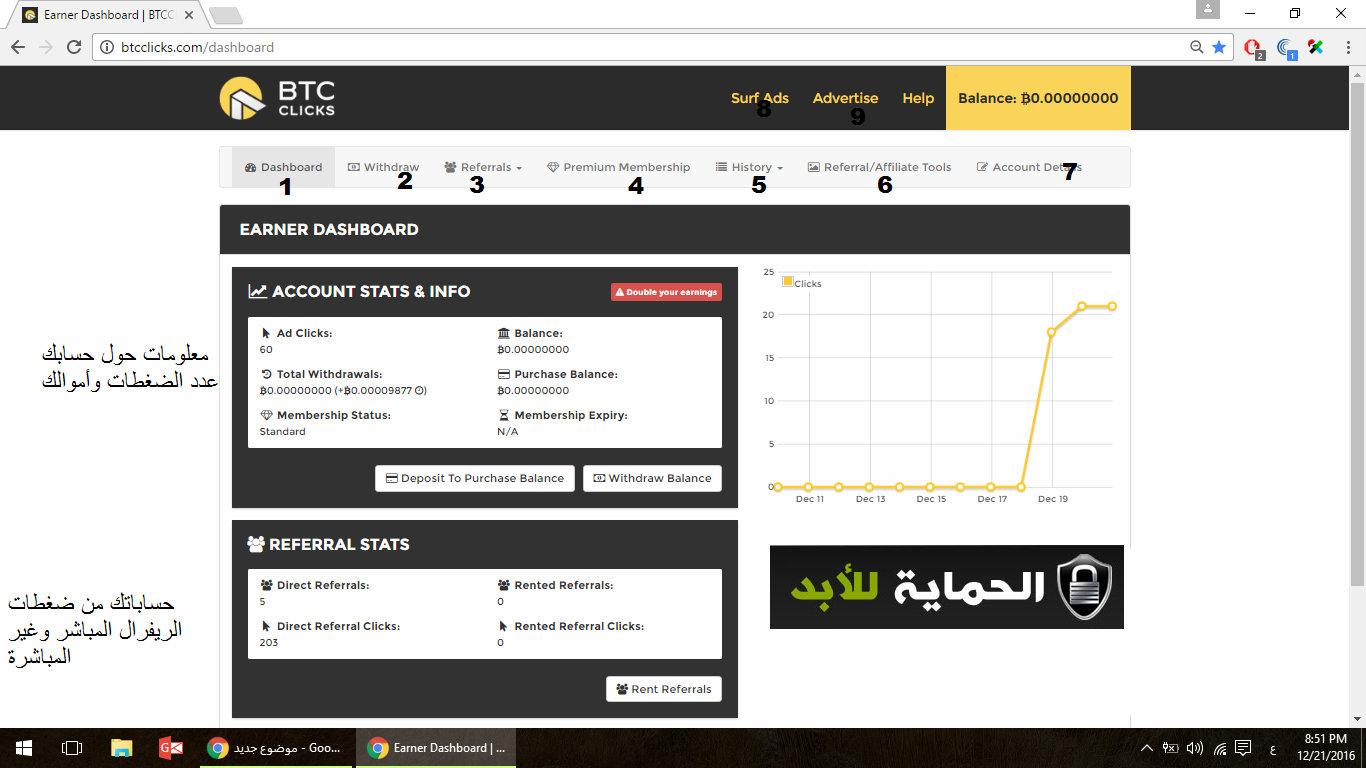Open the Surf Ads link
Screen dimensions: 1366x768
coord(760,98)
